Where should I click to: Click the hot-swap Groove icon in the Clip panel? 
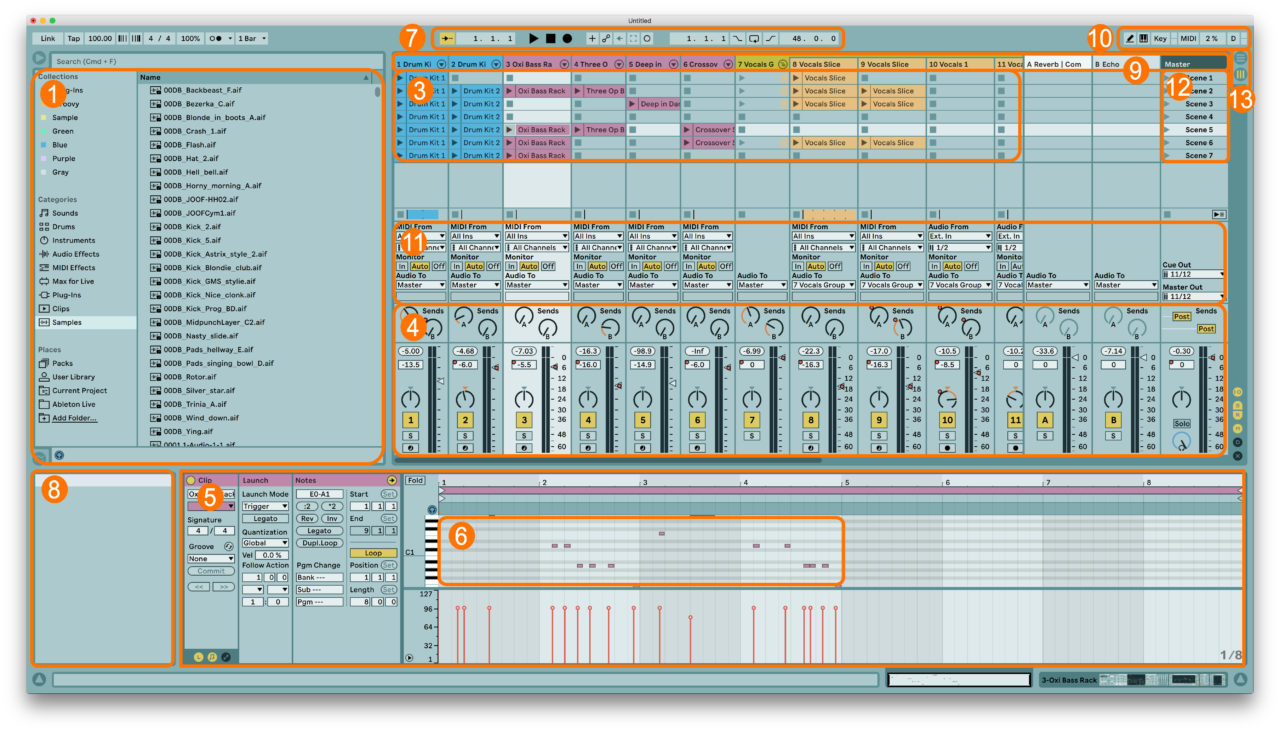[x=228, y=546]
